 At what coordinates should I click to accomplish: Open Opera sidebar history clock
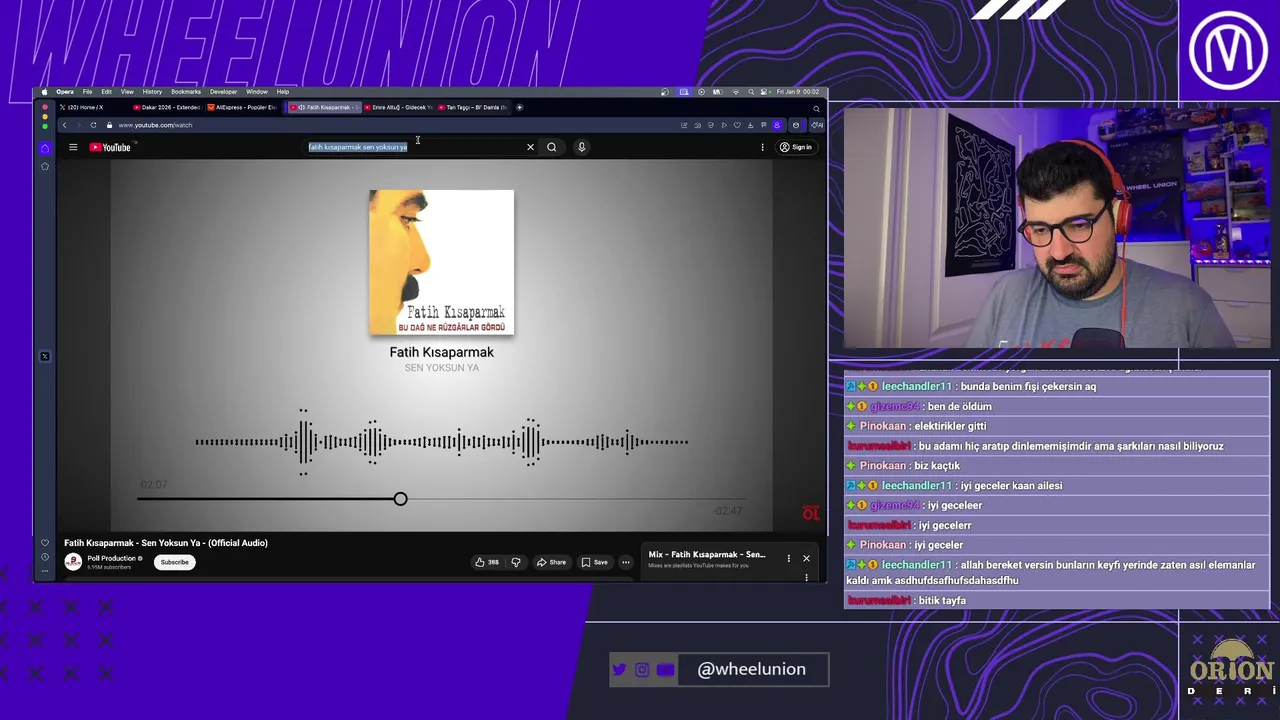pyautogui.click(x=44, y=557)
